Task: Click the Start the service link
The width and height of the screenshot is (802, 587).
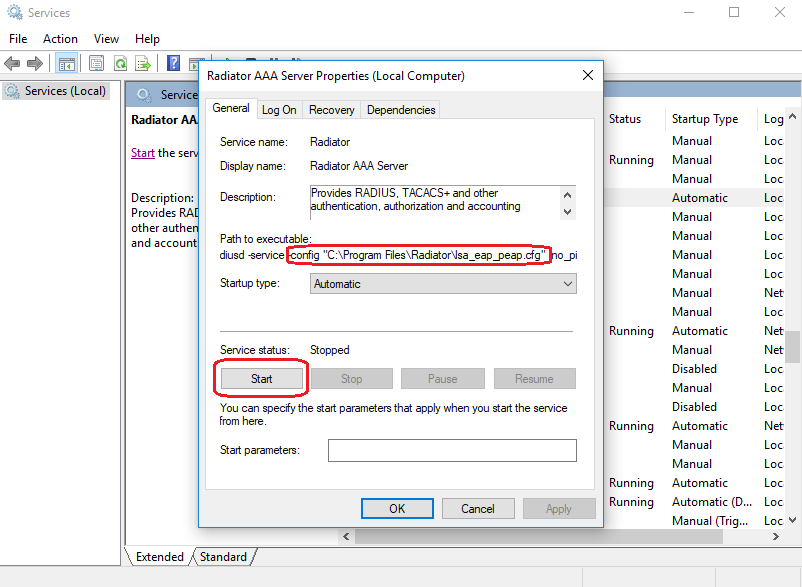Action: click(x=143, y=153)
